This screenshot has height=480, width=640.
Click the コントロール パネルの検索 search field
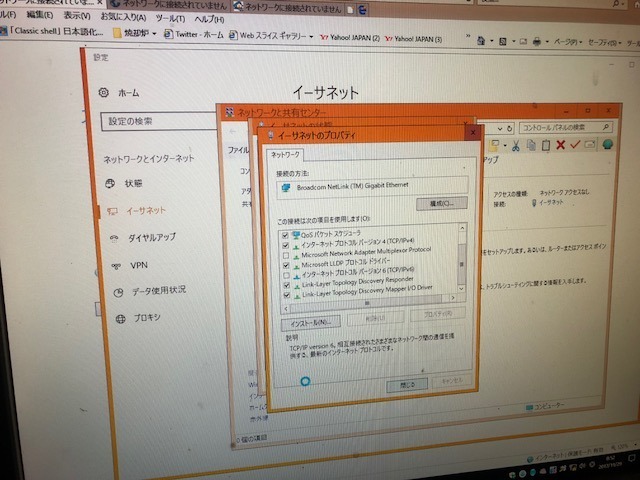tap(565, 127)
